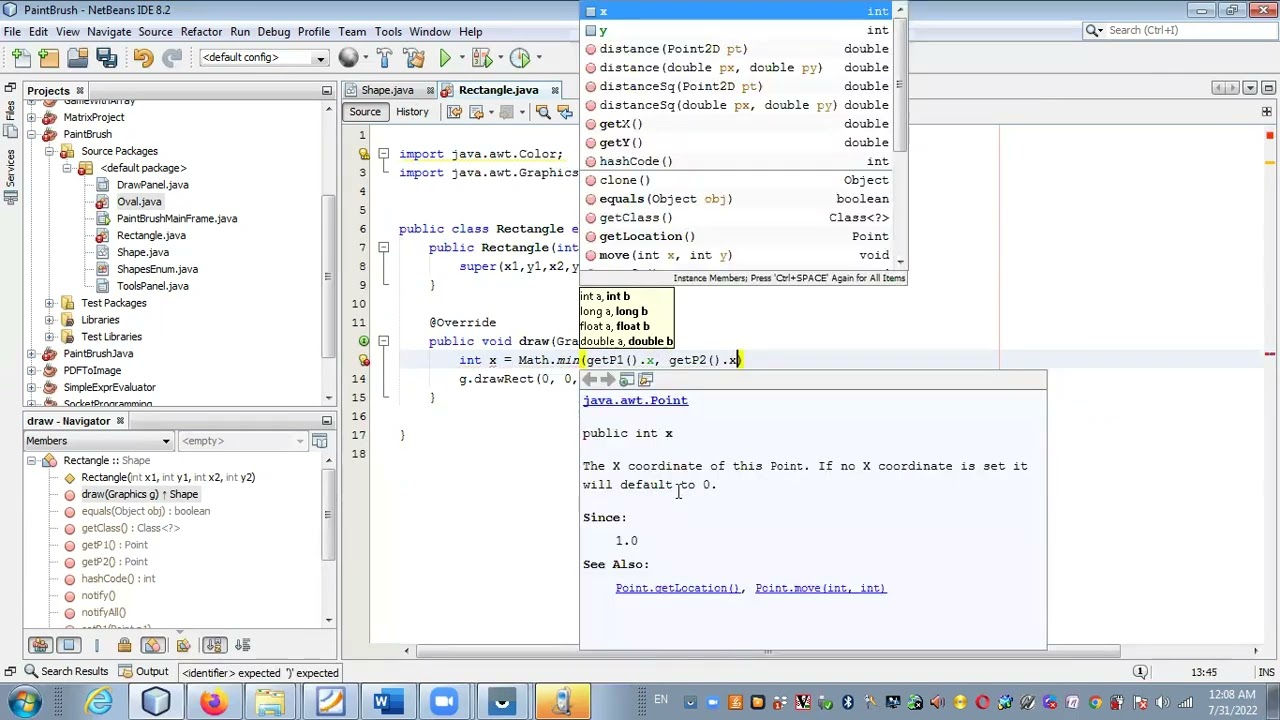1280x720 pixels.
Task: Collapse Rectangle class node in Navigator
Action: point(32,460)
